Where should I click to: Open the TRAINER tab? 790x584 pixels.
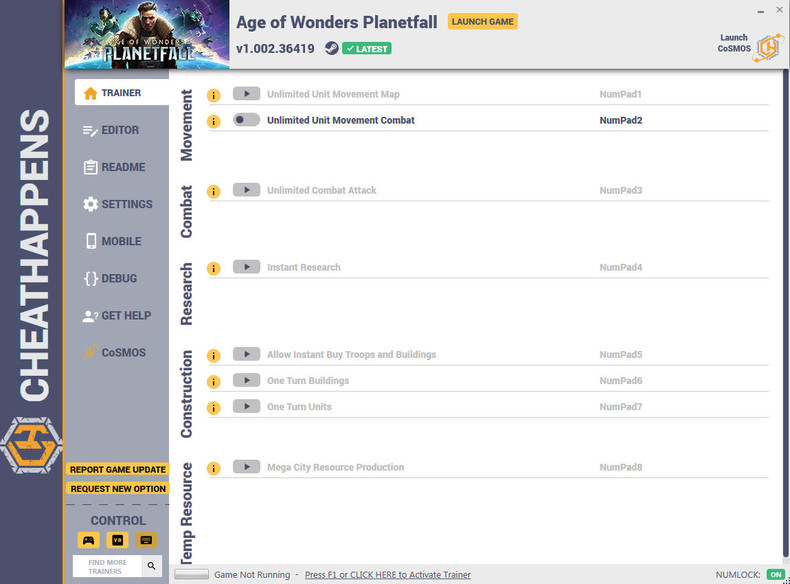(x=121, y=93)
